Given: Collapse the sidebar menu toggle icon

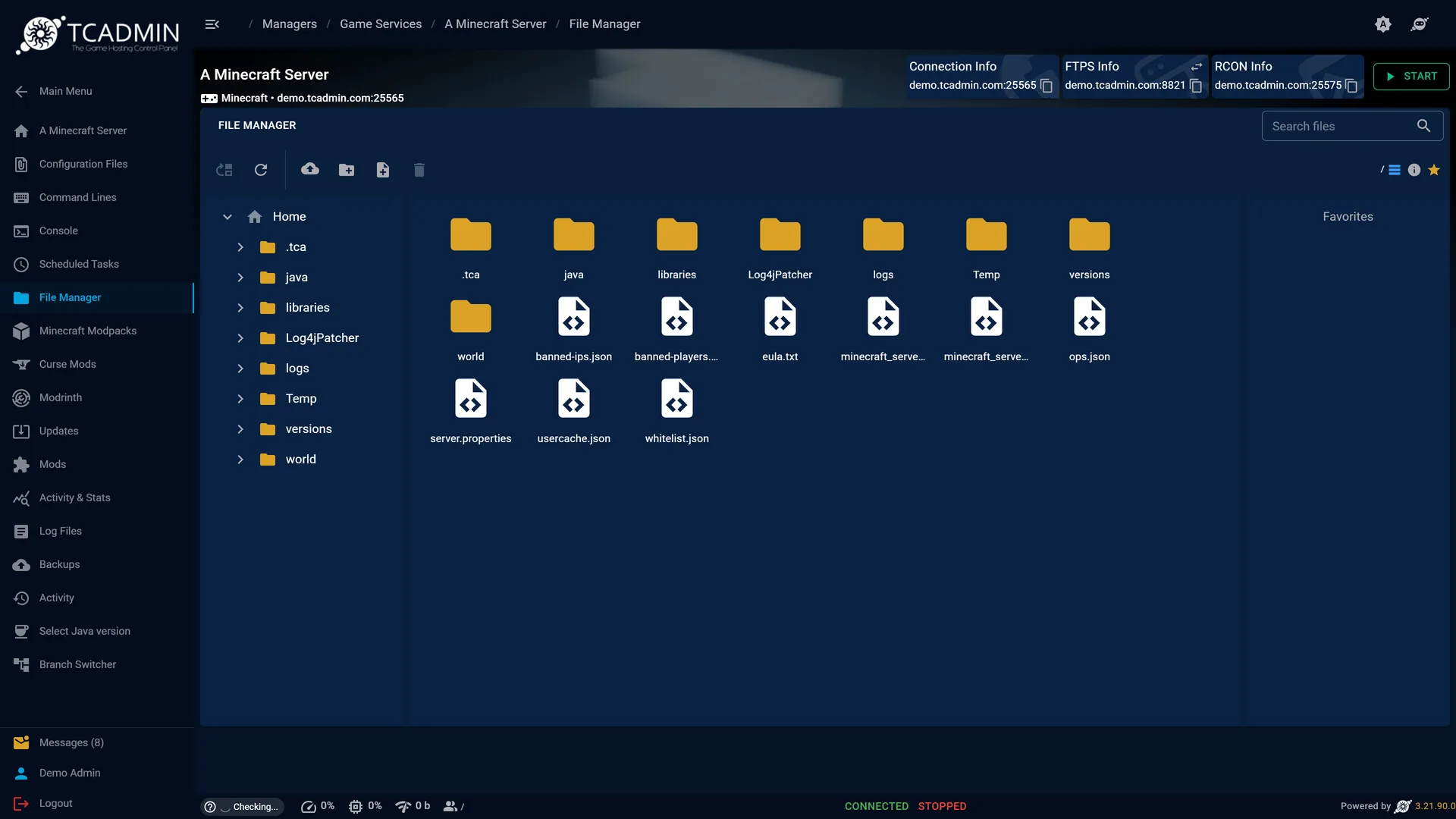Looking at the screenshot, I should tap(212, 24).
